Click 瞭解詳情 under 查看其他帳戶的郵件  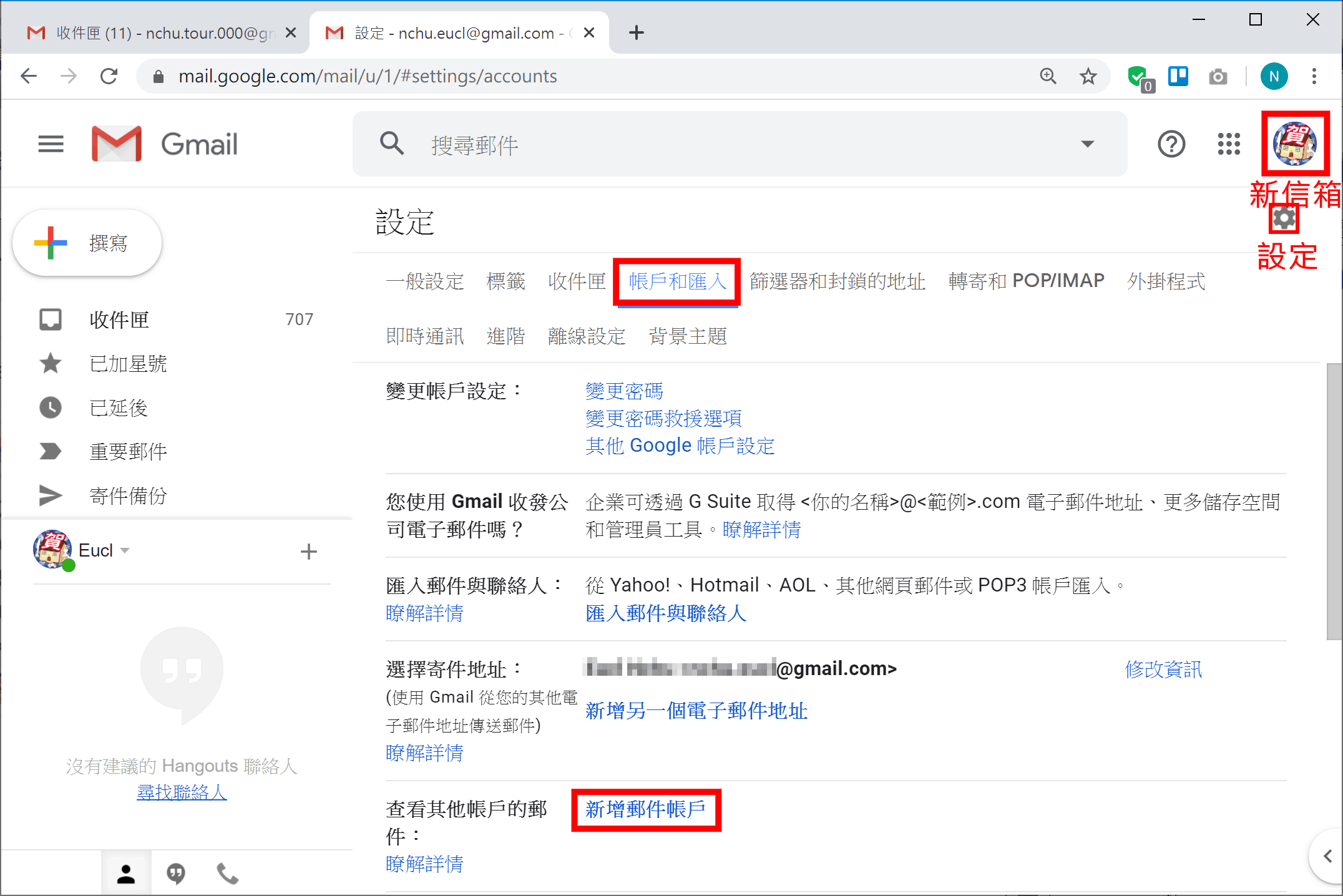click(424, 864)
